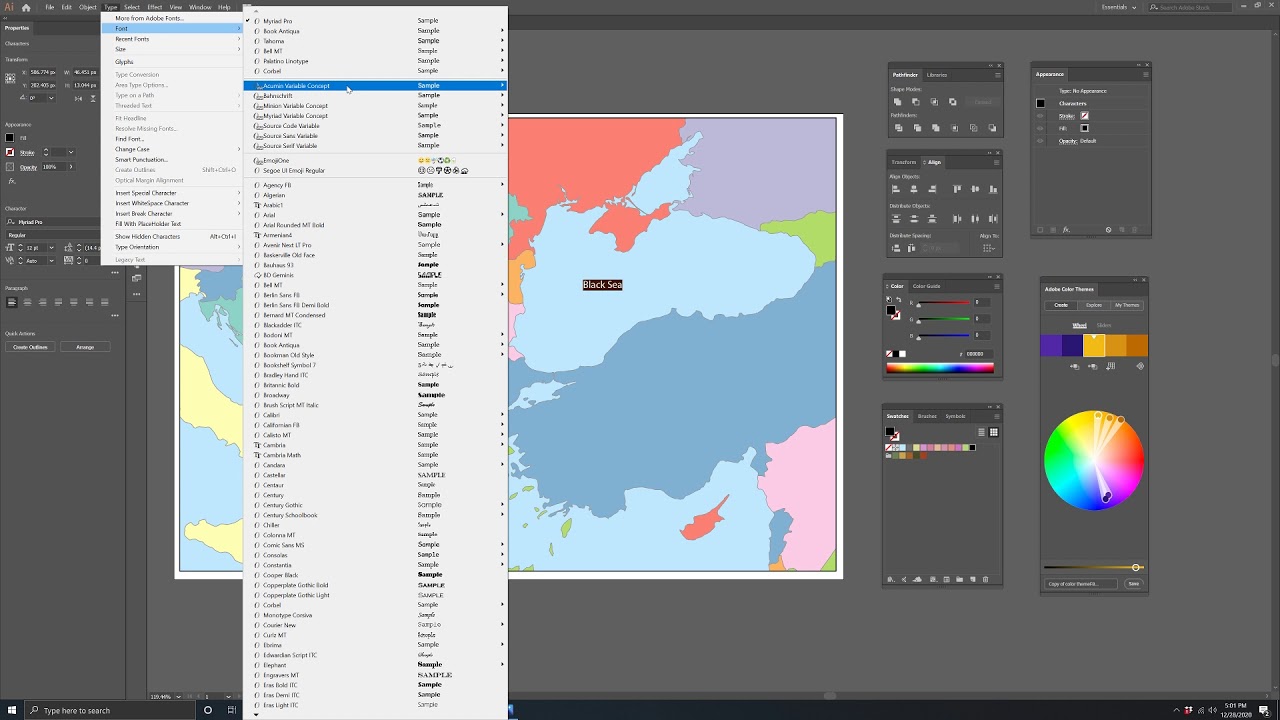Select align right paragraph option in Properties

pyautogui.click(x=43, y=302)
